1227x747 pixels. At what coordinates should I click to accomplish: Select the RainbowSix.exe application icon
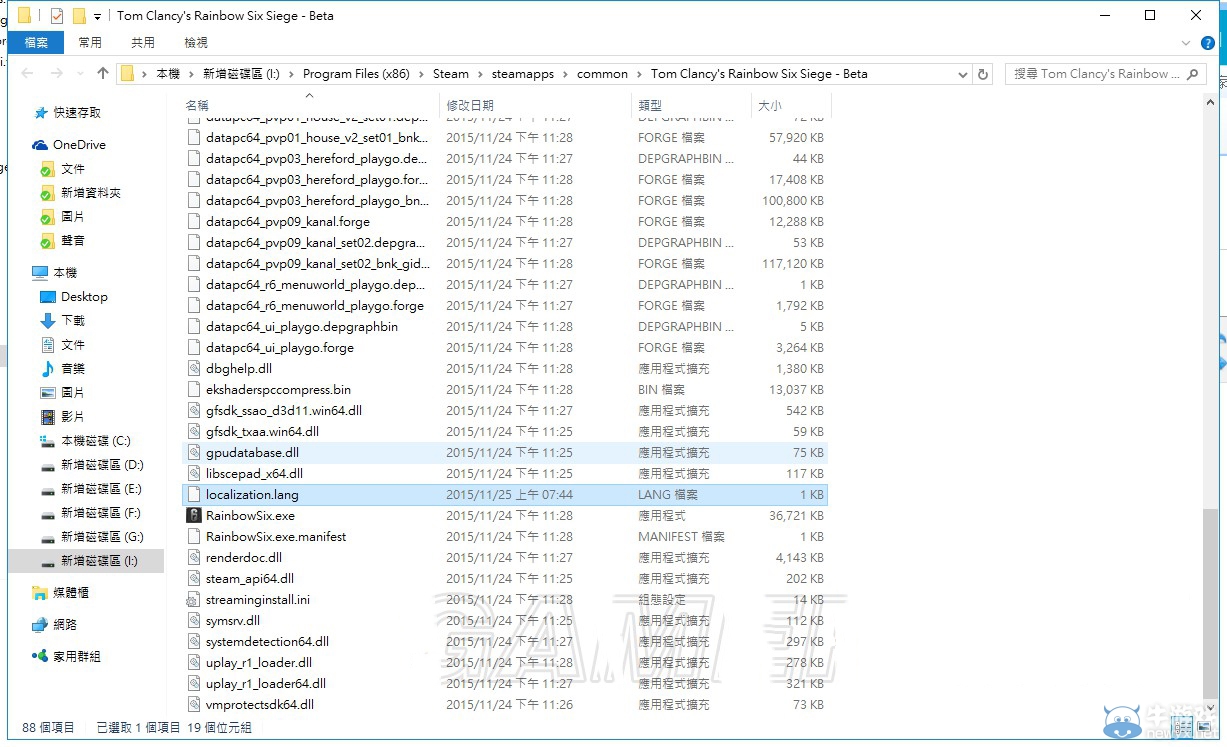(194, 516)
